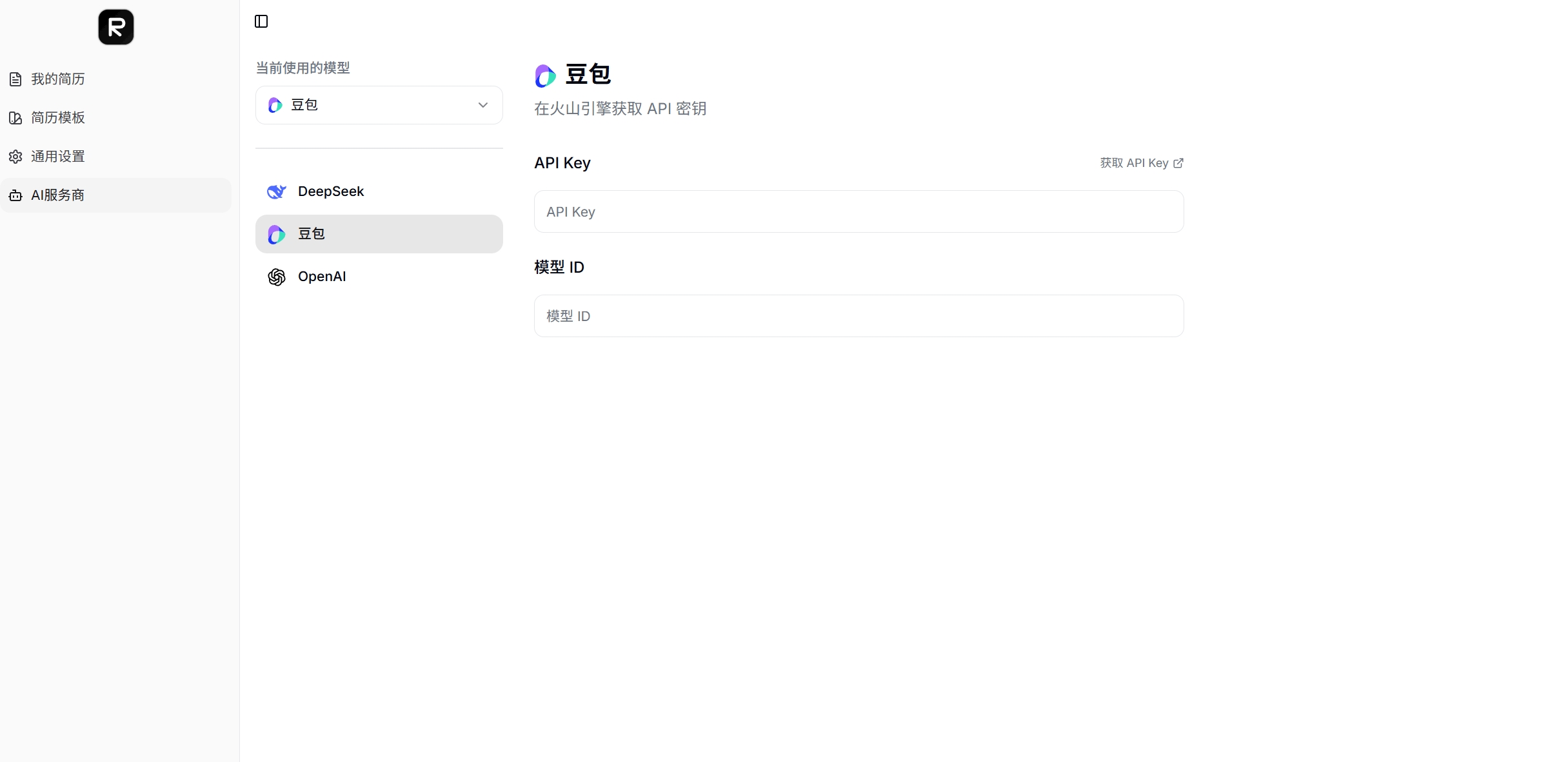Click the AI服务商 robot icon
The width and height of the screenshot is (1568, 762).
click(x=16, y=195)
